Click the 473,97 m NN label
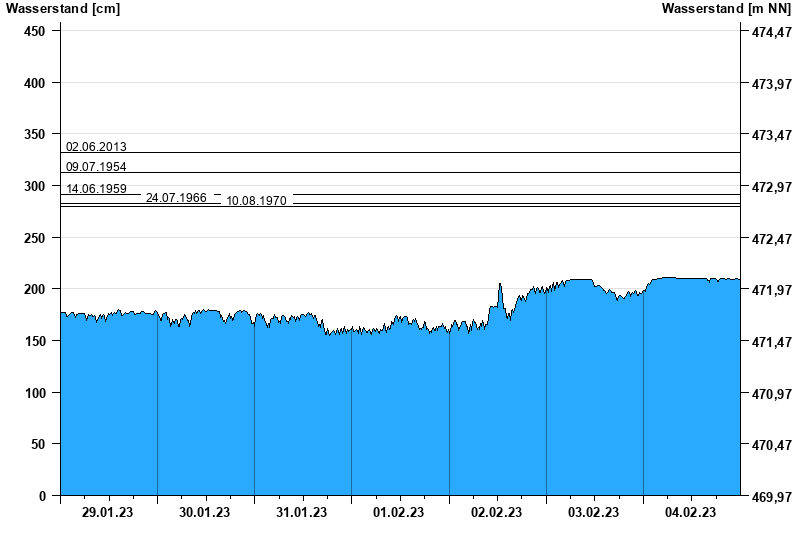The image size is (800, 550). click(772, 84)
